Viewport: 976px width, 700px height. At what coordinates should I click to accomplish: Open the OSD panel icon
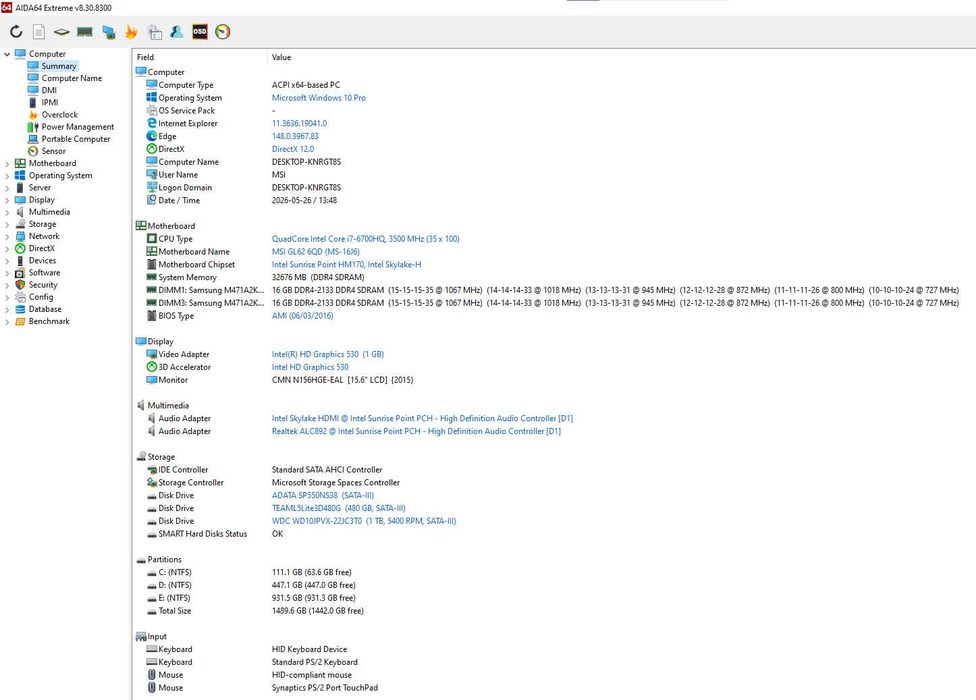200,31
